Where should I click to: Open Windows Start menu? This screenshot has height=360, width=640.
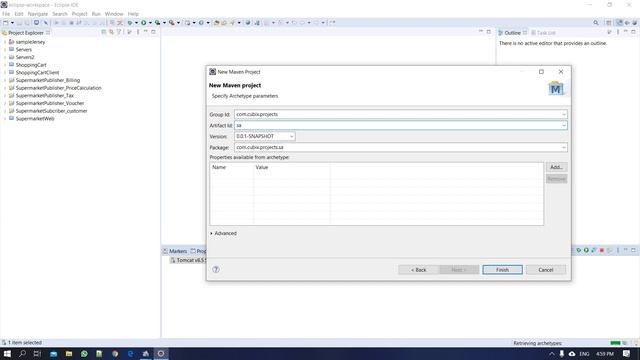7,354
